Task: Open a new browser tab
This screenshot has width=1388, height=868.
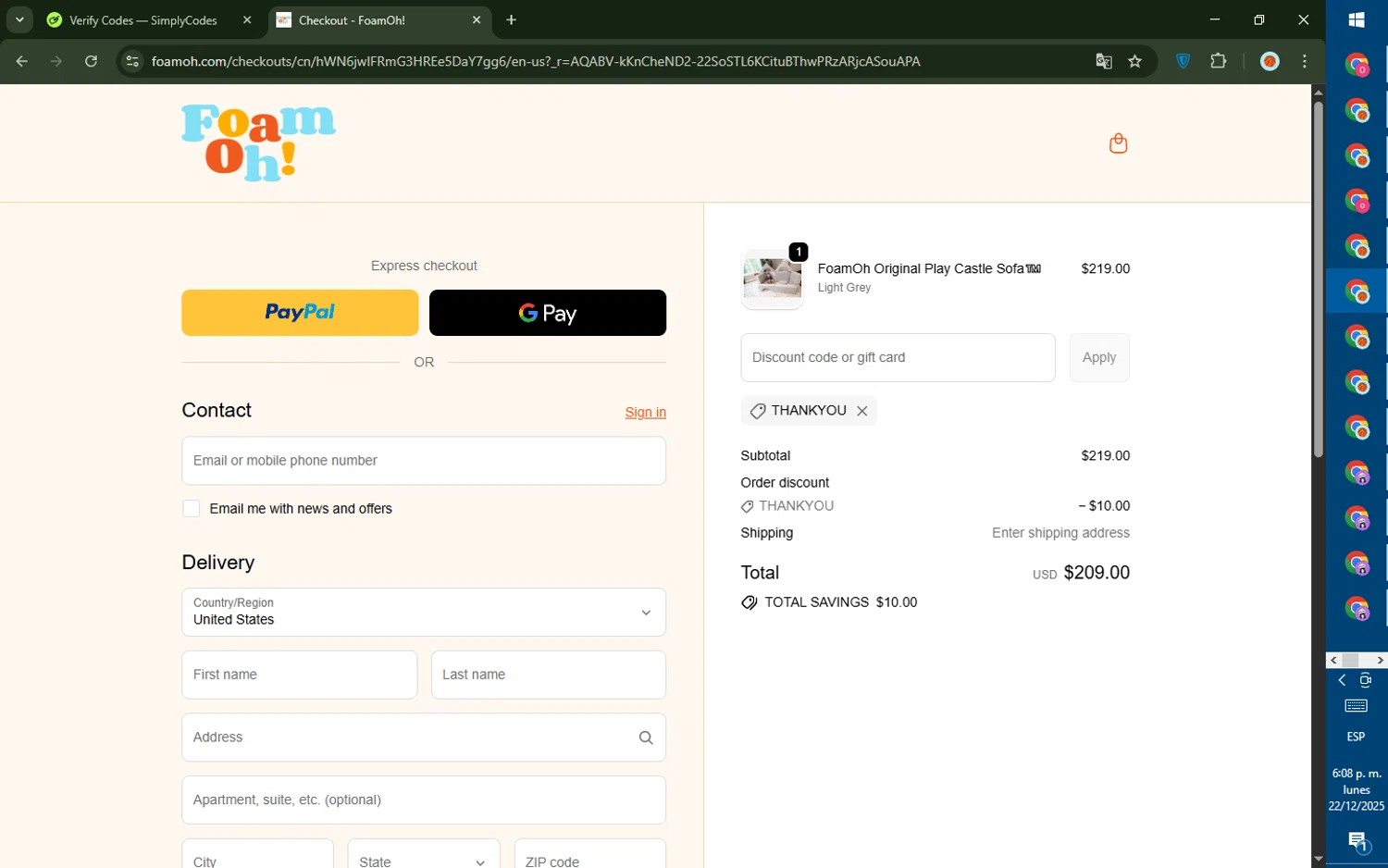Action: [x=511, y=19]
